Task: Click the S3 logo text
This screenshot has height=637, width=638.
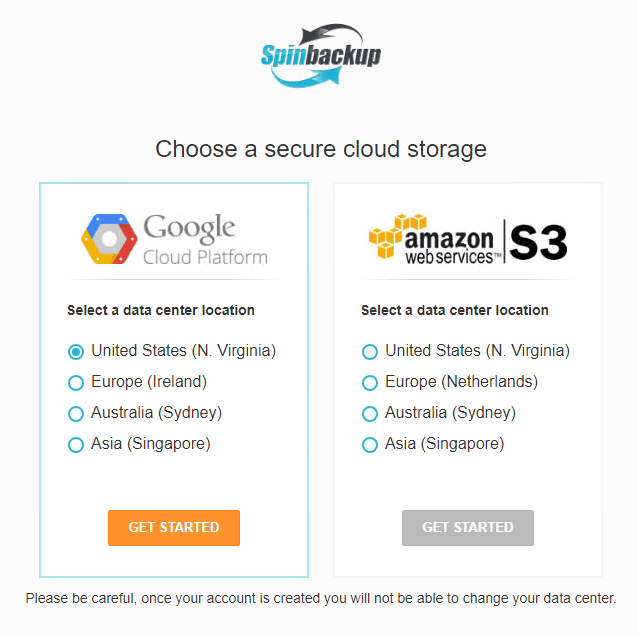Action: coord(539,241)
